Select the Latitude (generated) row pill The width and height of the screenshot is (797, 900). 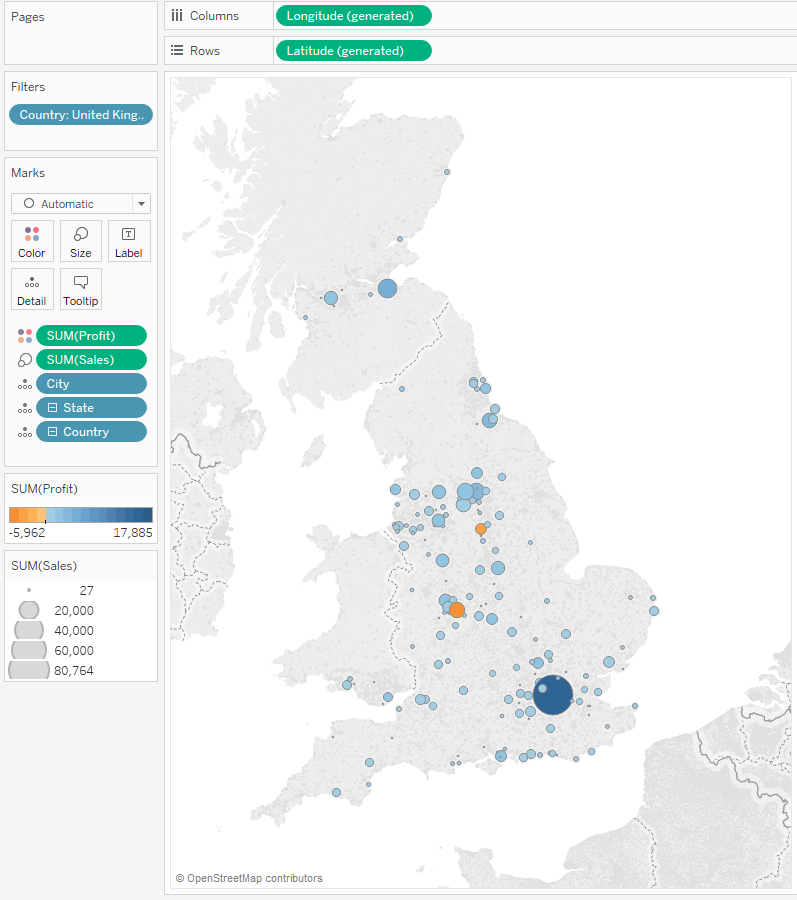(352, 51)
